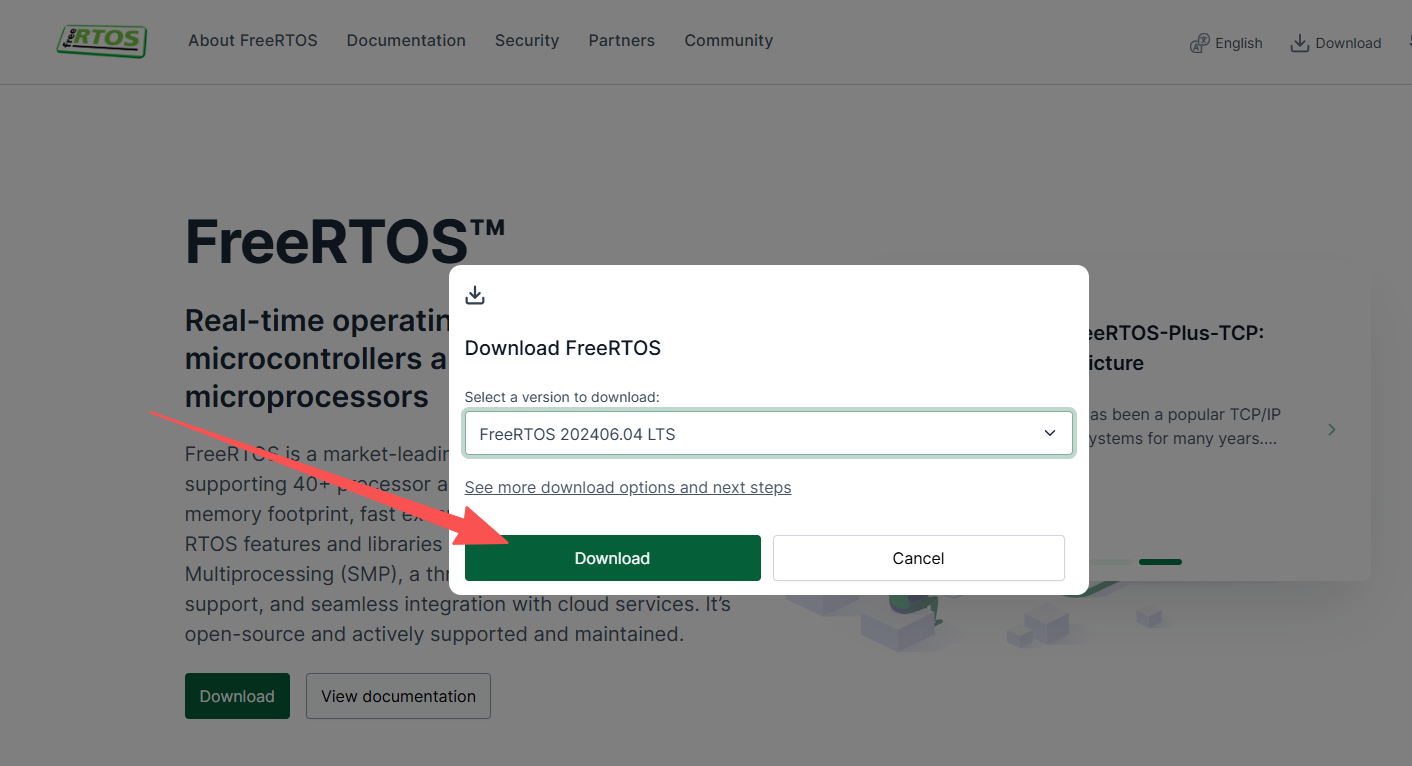The width and height of the screenshot is (1412, 766).
Task: Open the Partners menu item
Action: pyautogui.click(x=622, y=41)
